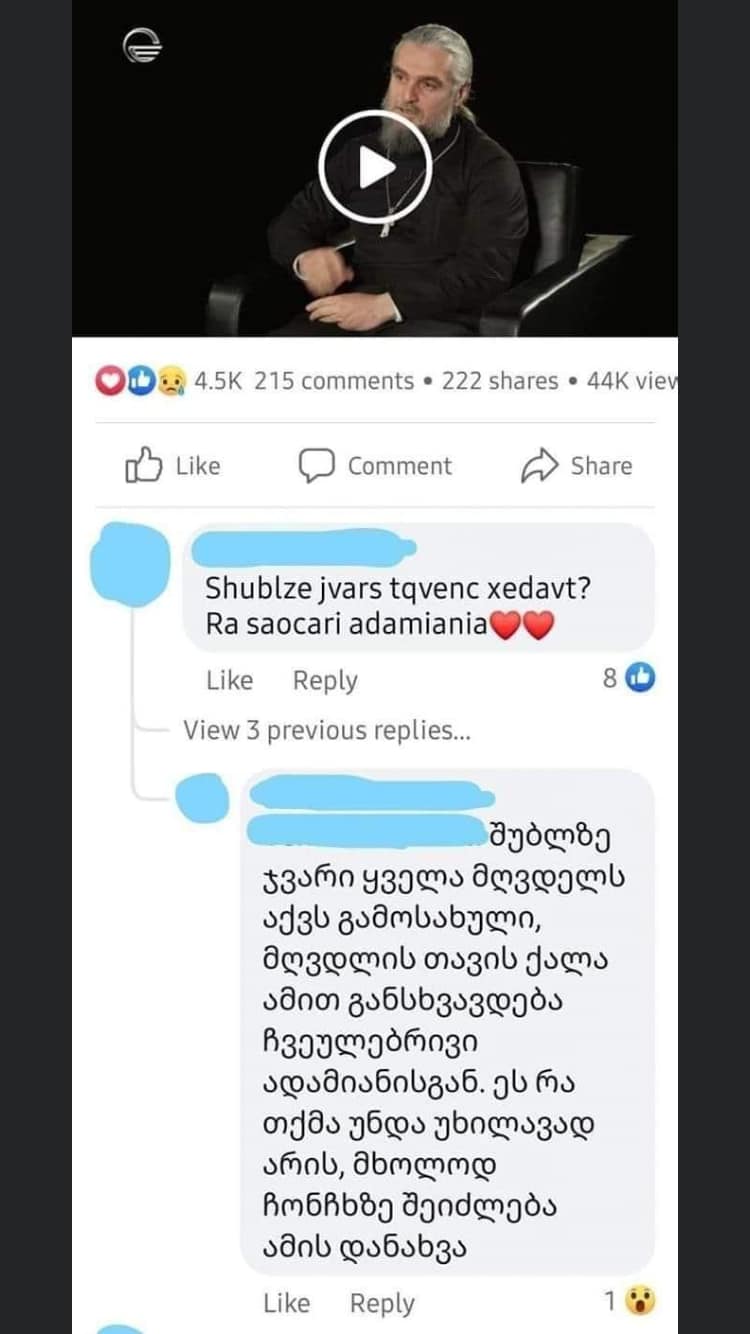
Task: Click the first commenter's redacted name
Action: pos(304,548)
